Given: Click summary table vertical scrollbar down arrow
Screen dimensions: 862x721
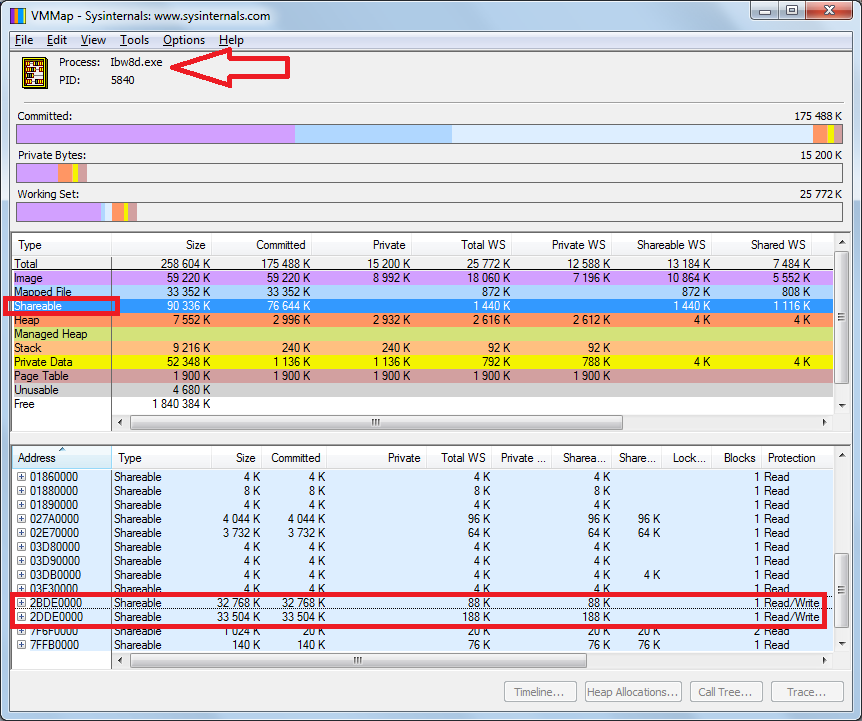Looking at the screenshot, I should pyautogui.click(x=841, y=406).
